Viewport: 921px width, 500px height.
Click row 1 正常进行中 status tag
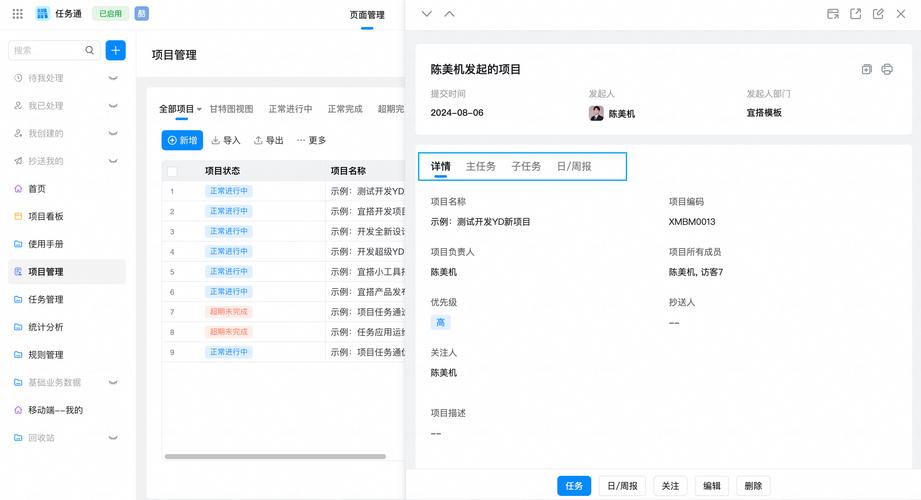click(228, 191)
